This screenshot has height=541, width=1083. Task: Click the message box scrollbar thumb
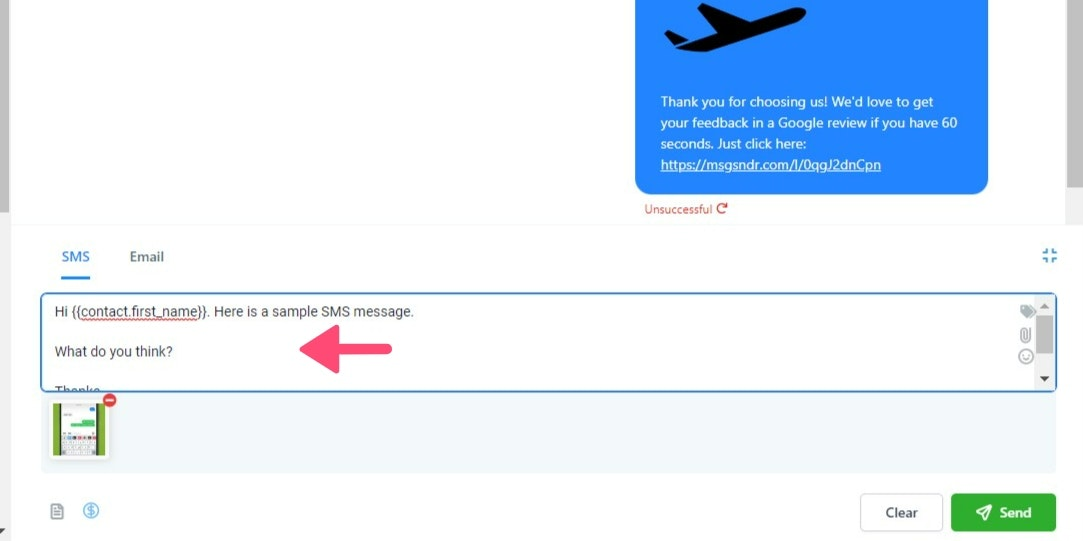pos(1044,334)
